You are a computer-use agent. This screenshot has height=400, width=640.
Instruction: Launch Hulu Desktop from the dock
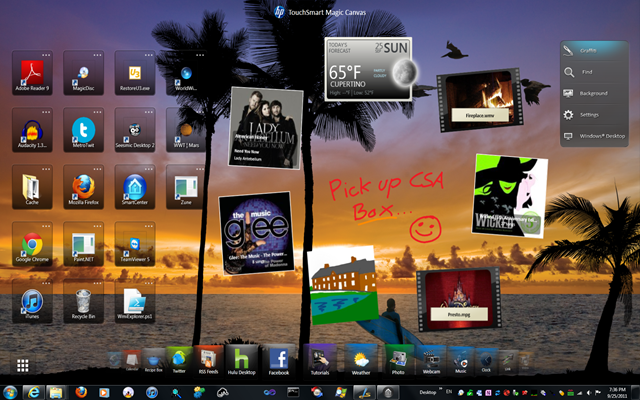pos(241,360)
